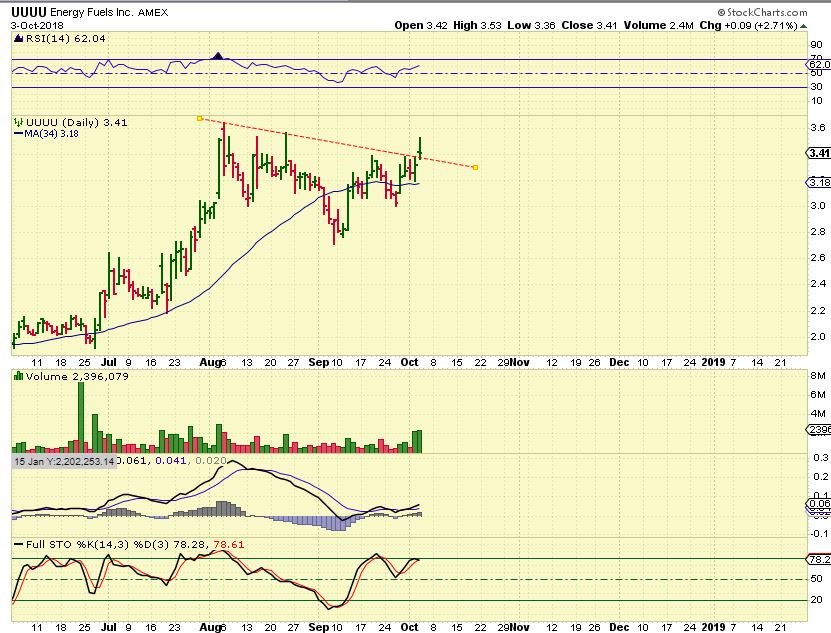Viewport: 831px width, 633px height.
Task: Click the 3-Oct-2018 date text
Action: click(37, 25)
